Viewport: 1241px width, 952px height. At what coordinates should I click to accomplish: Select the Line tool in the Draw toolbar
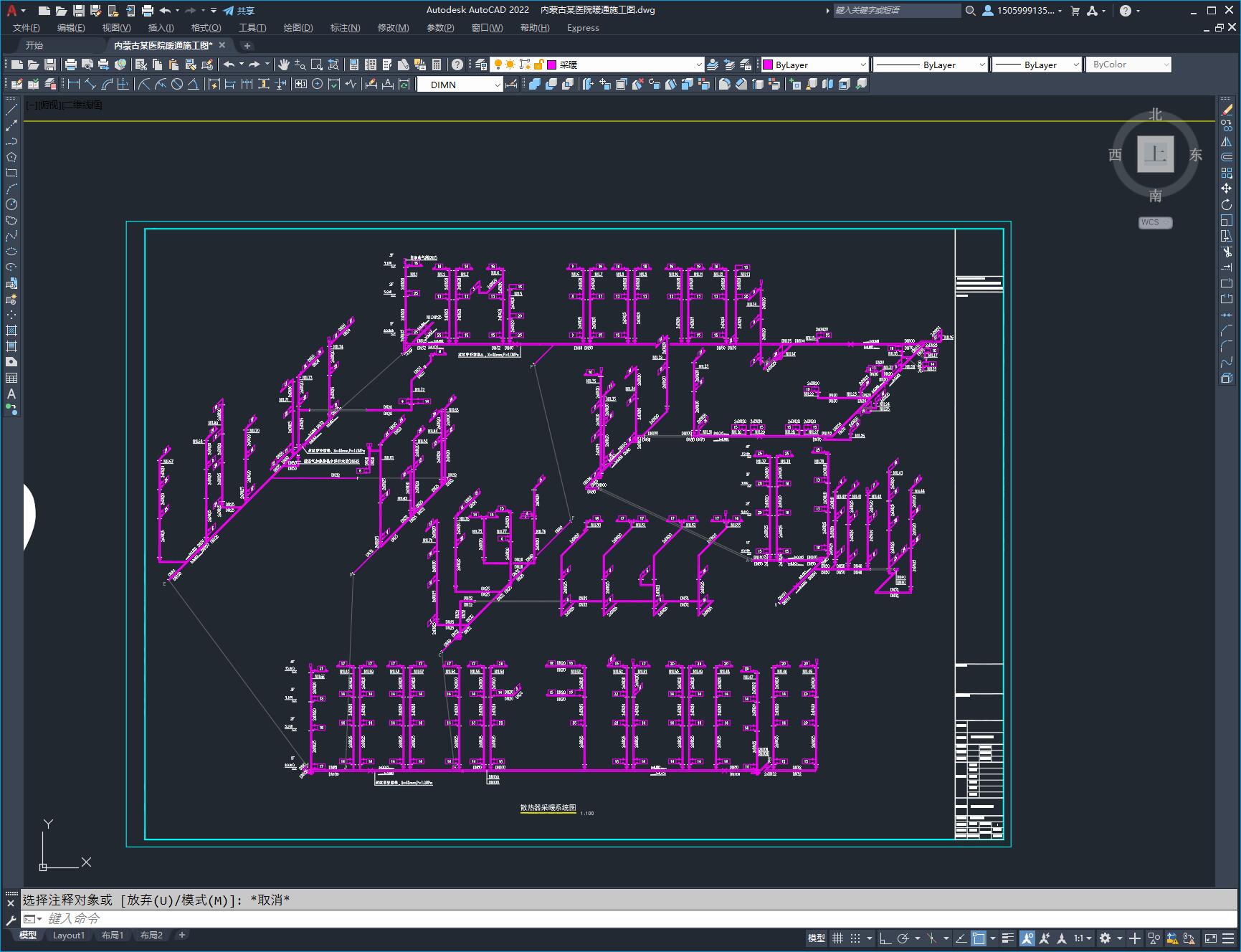(x=11, y=110)
